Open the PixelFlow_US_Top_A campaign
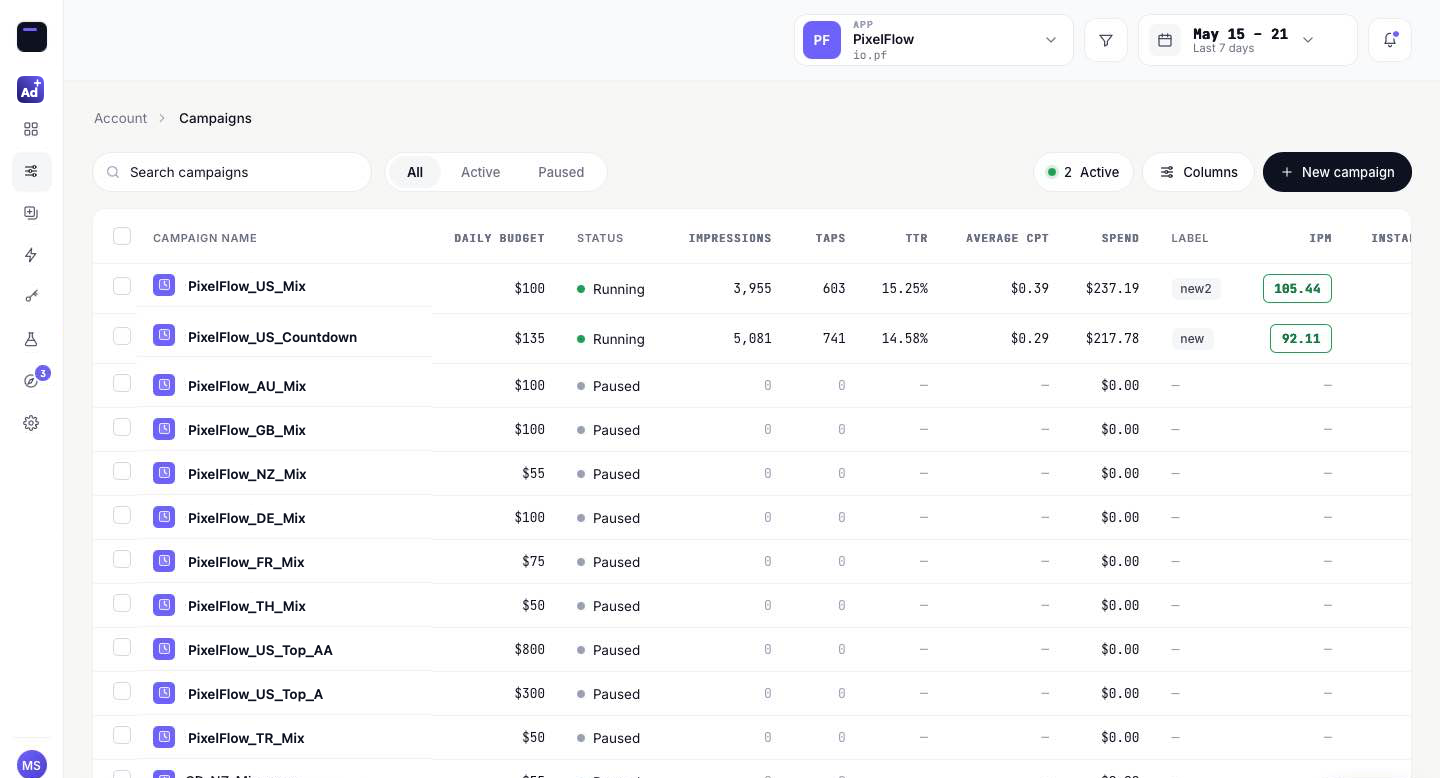This screenshot has width=1440, height=778. 255,694
